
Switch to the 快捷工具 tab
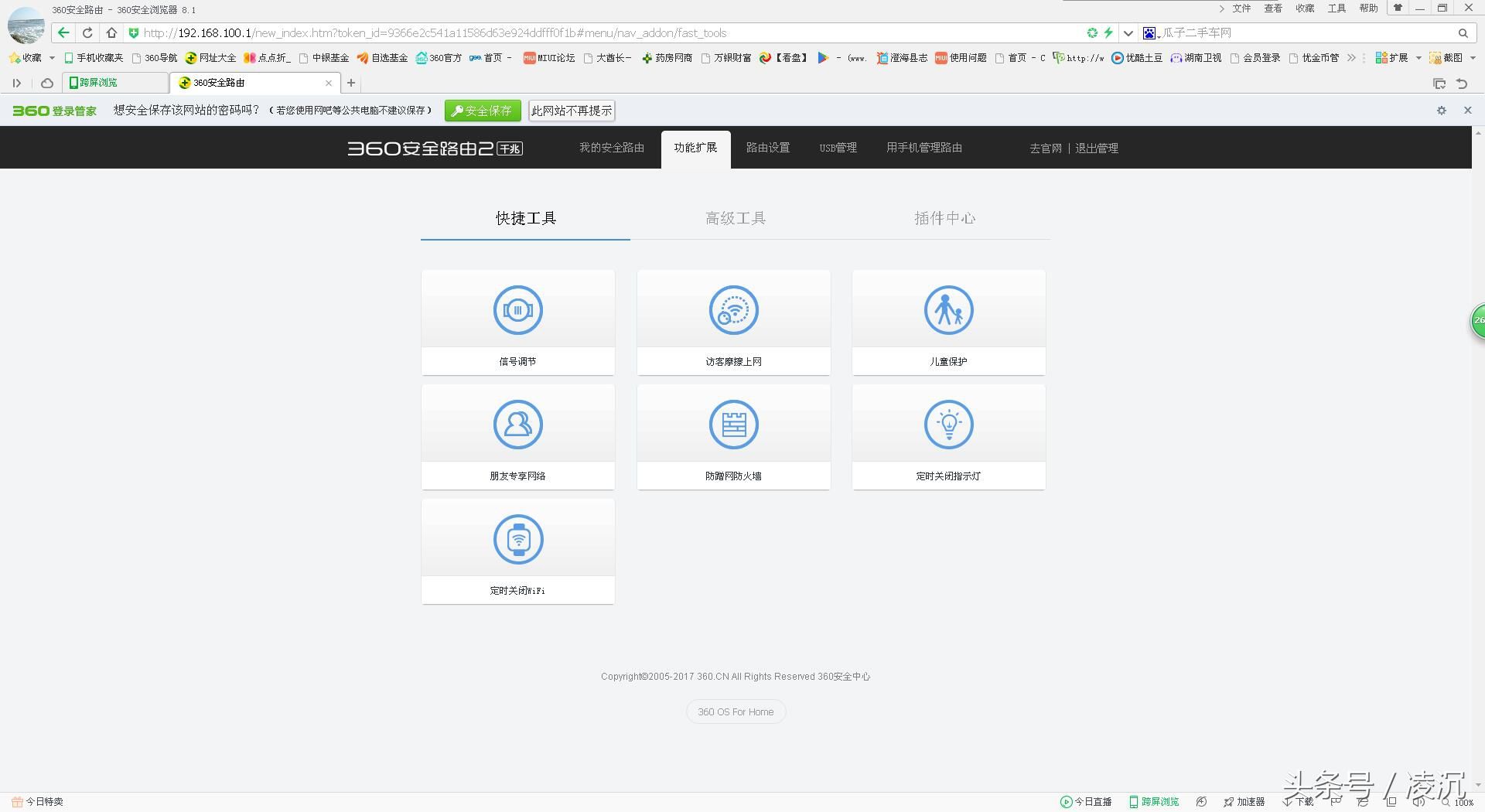click(x=526, y=218)
